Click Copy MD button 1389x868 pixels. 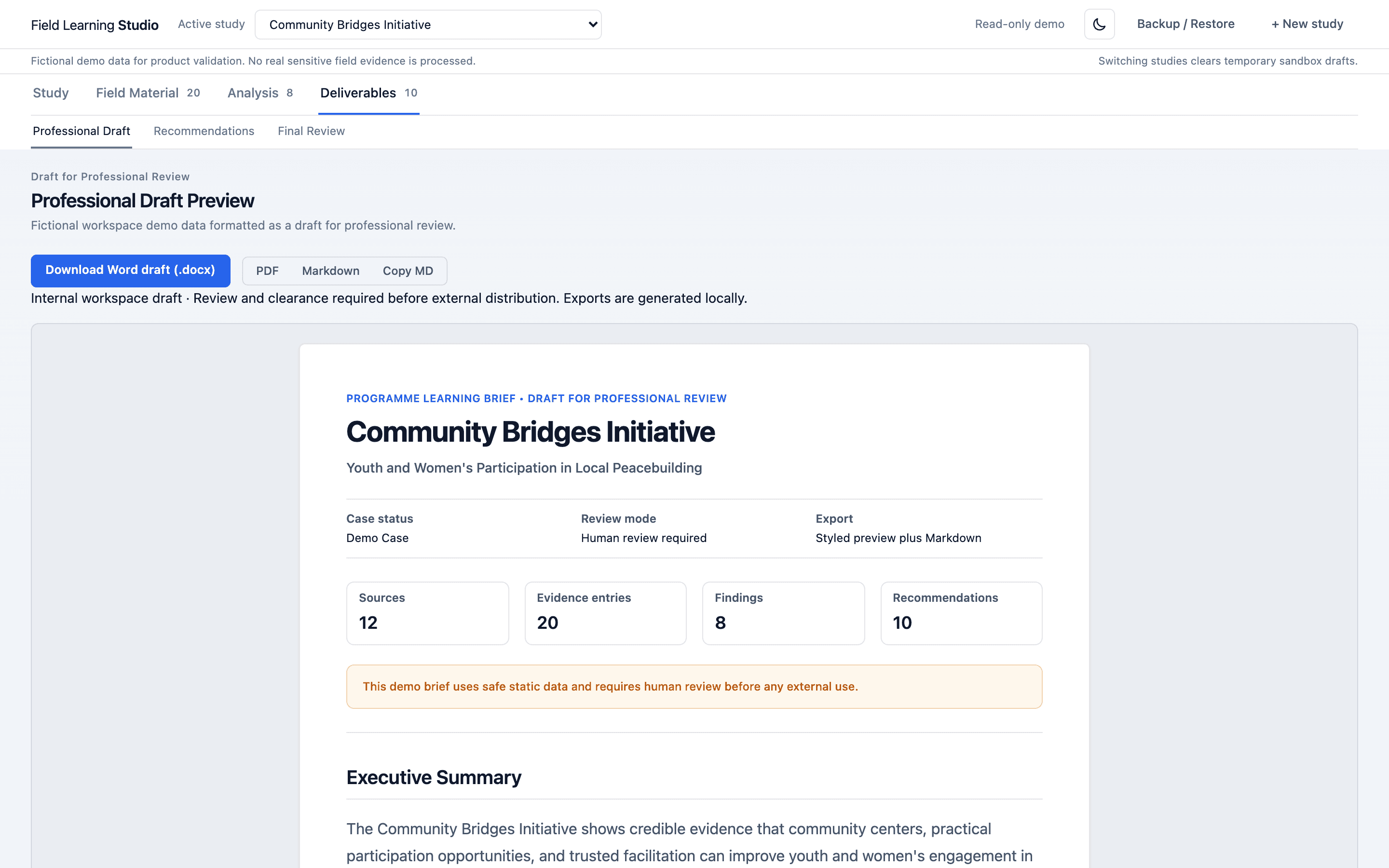(408, 271)
